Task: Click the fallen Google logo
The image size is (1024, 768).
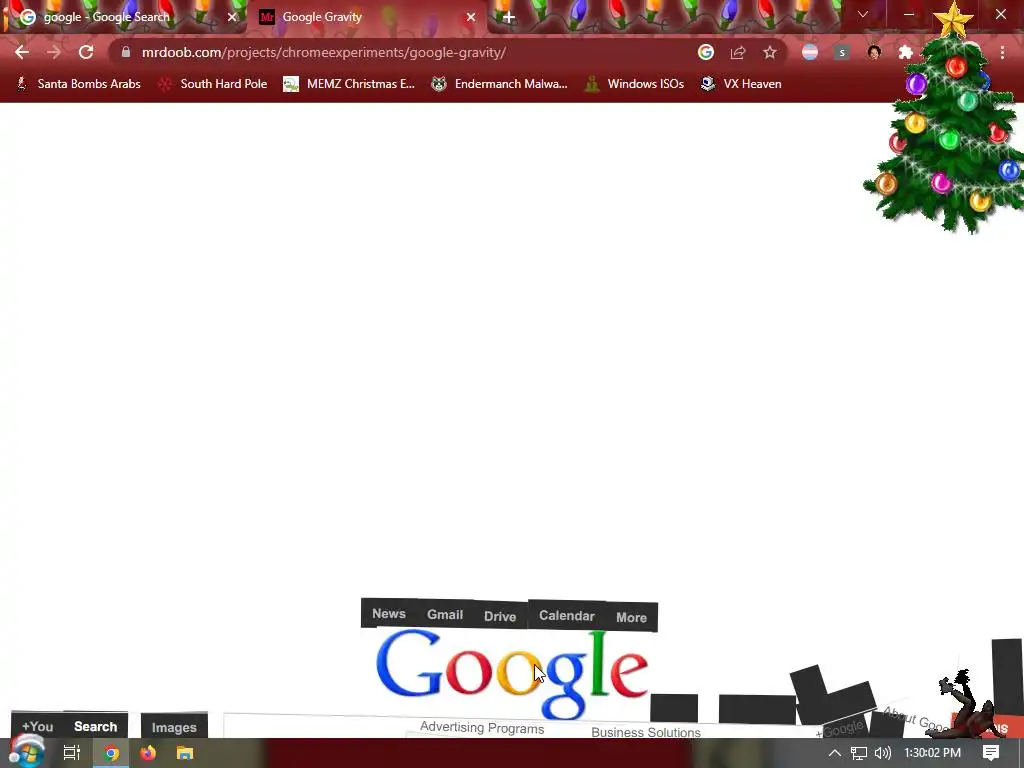Action: [512, 675]
